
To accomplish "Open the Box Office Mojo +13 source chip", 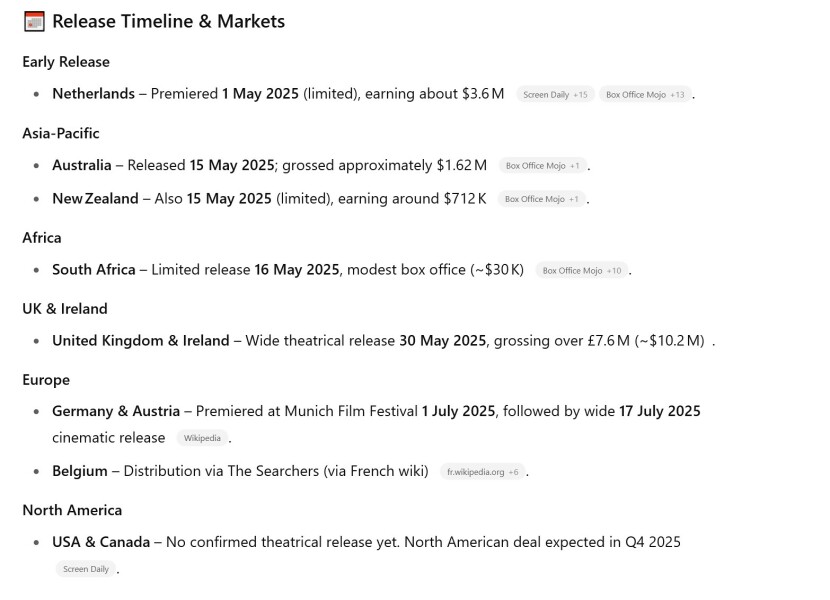I will coord(645,95).
